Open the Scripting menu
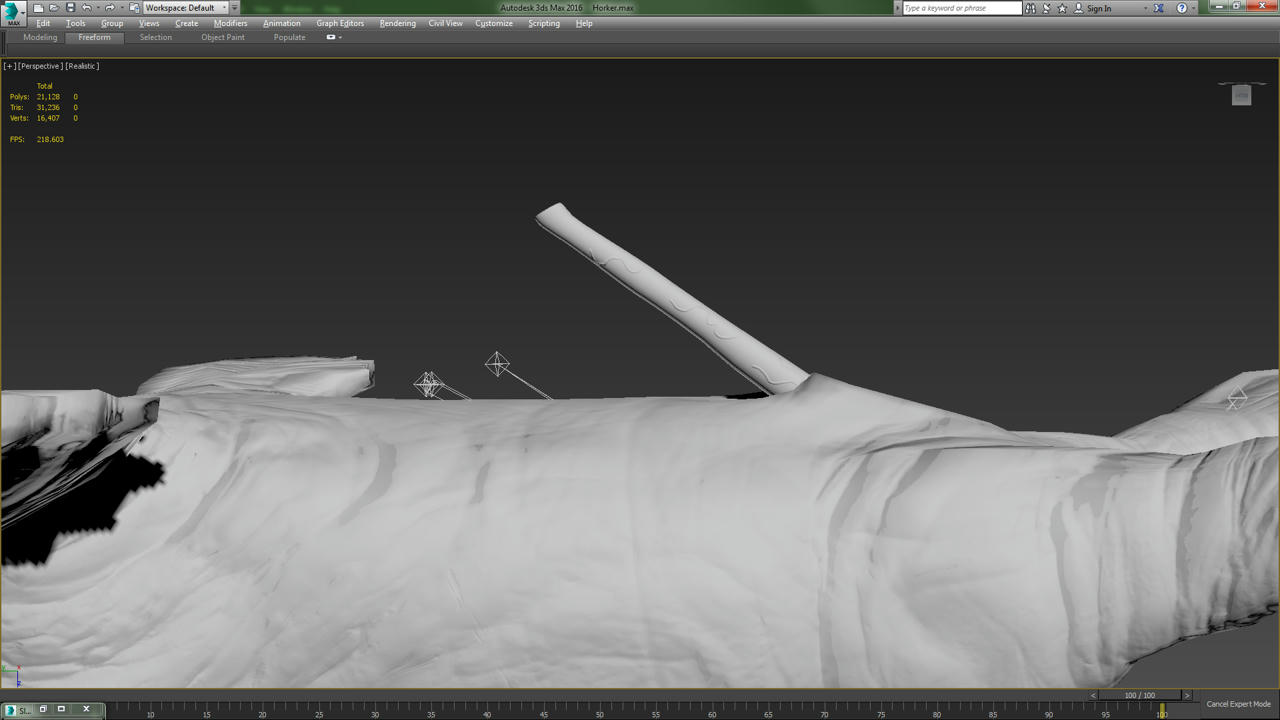Screen dimensions: 1280x720 544,23
